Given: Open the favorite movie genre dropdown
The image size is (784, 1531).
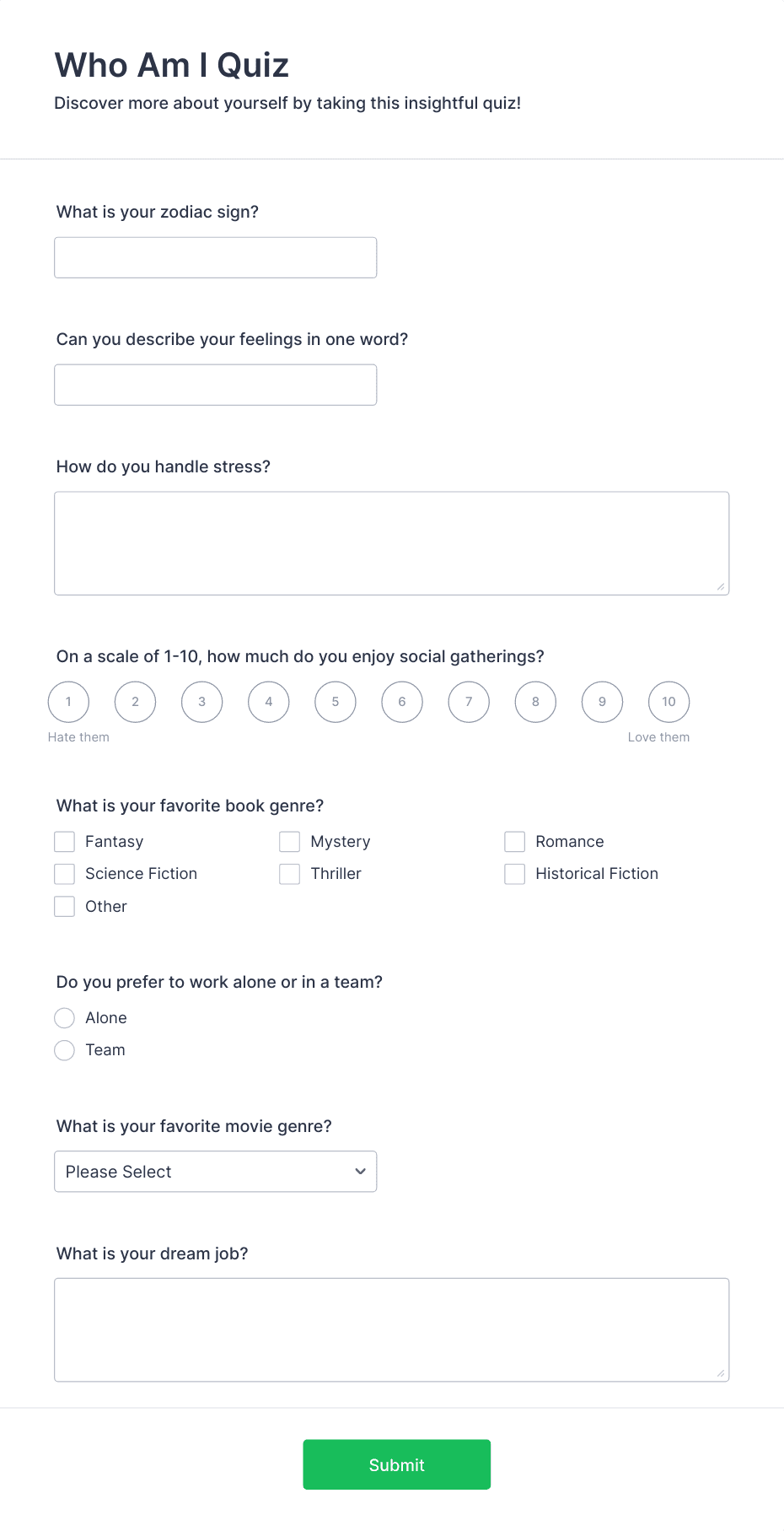Looking at the screenshot, I should pos(215,1172).
